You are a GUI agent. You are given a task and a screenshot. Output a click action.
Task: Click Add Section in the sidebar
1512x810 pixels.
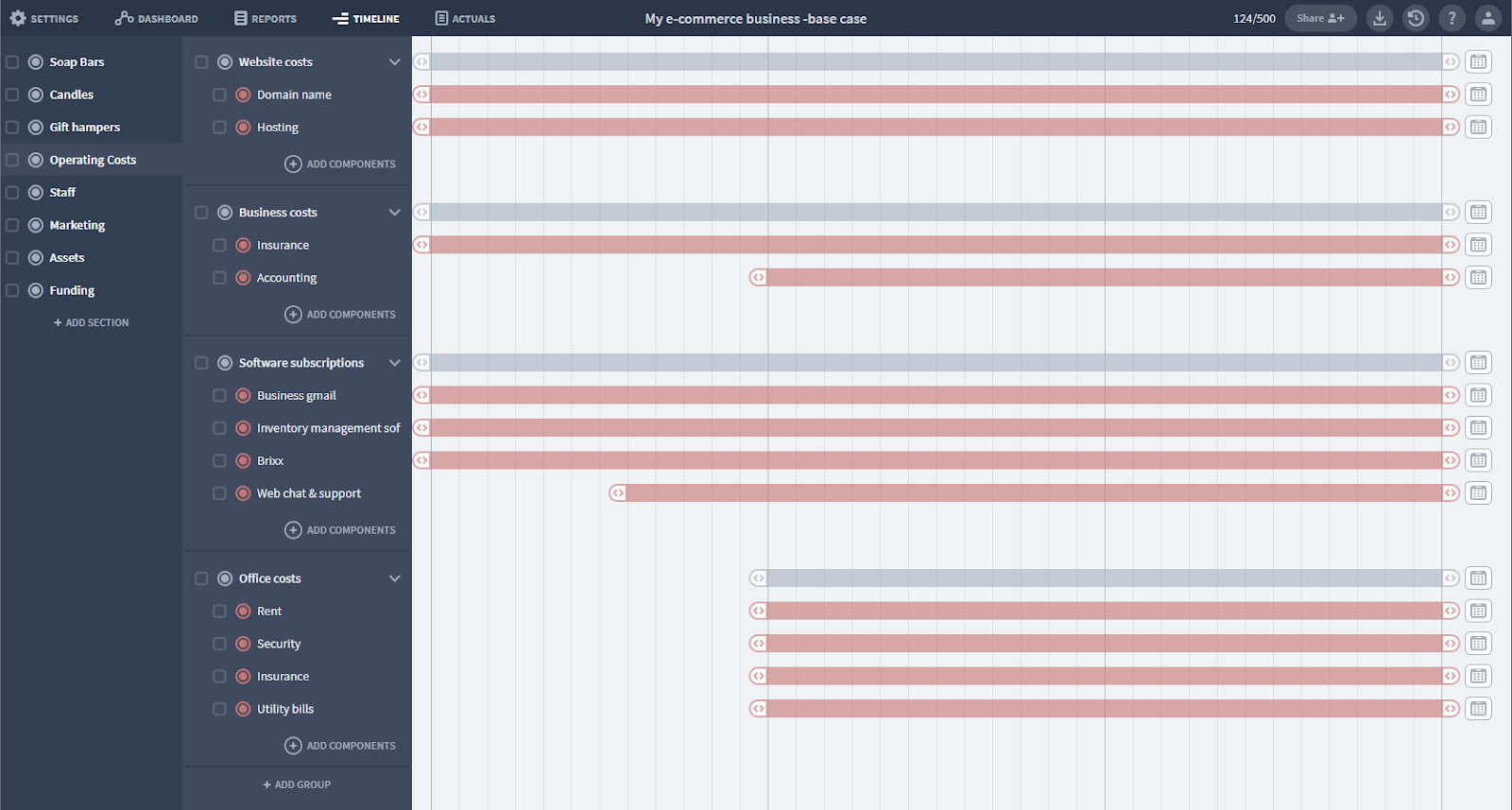tap(91, 322)
